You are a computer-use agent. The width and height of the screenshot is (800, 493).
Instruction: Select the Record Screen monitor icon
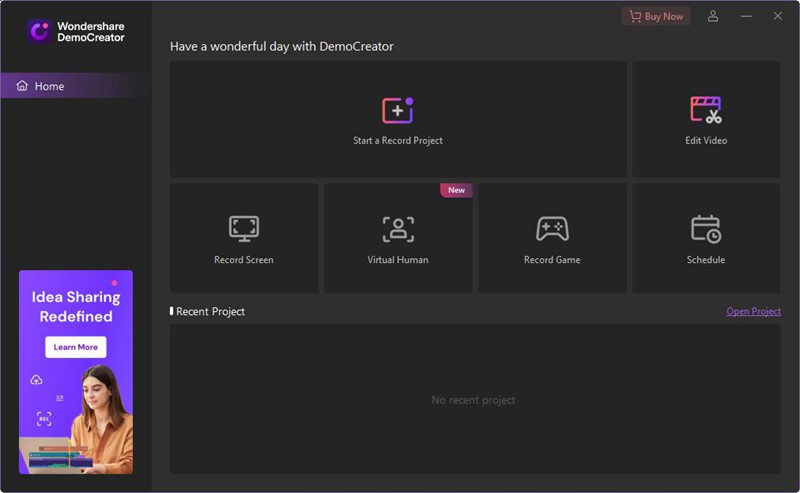(243, 228)
